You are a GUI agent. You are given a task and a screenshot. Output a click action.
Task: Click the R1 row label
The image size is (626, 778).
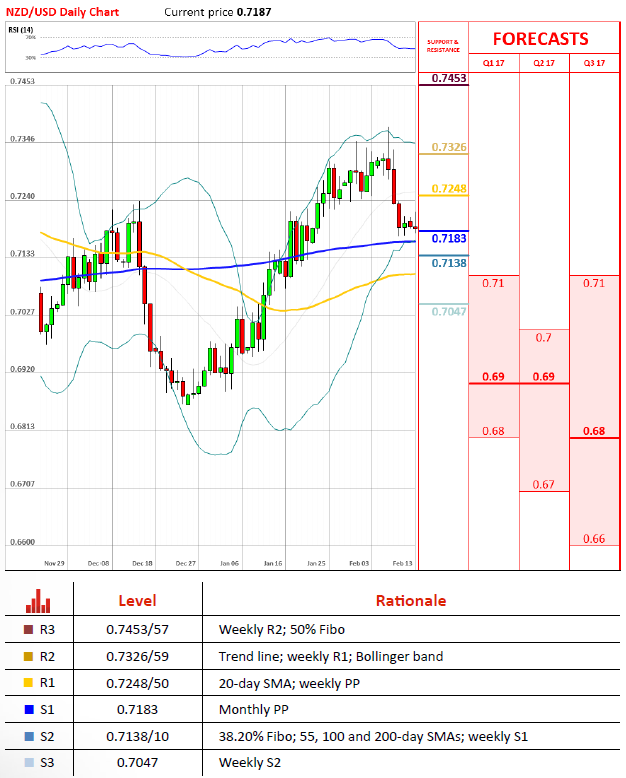47,683
